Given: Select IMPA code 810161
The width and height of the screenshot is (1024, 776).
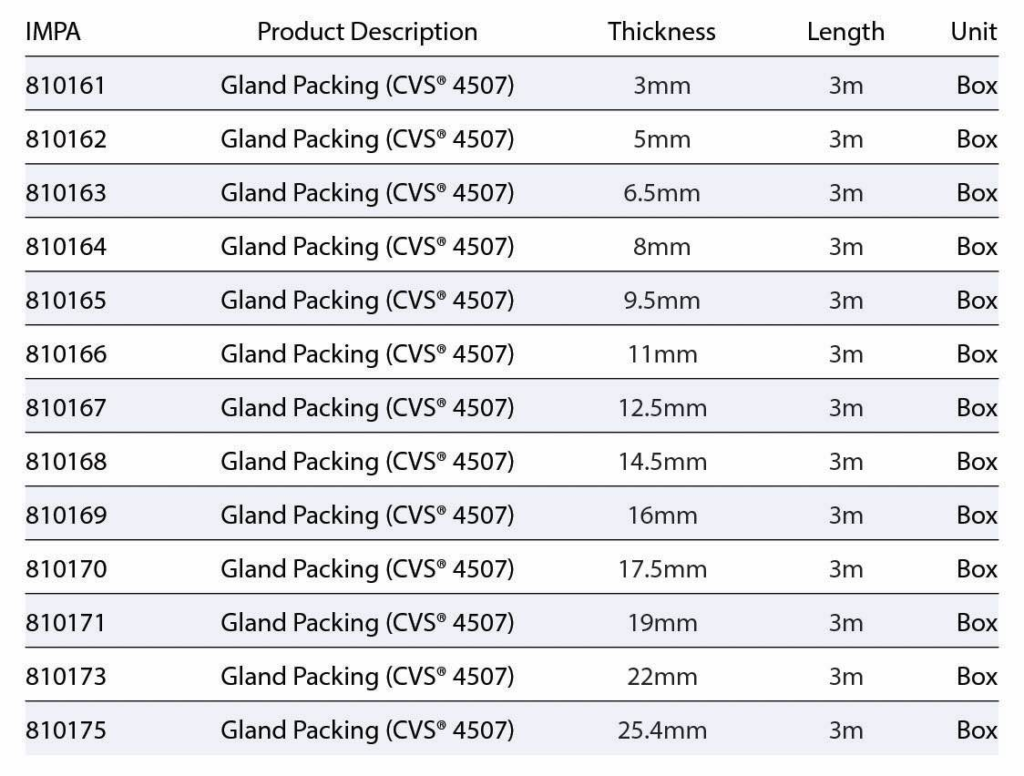Looking at the screenshot, I should click(65, 86).
